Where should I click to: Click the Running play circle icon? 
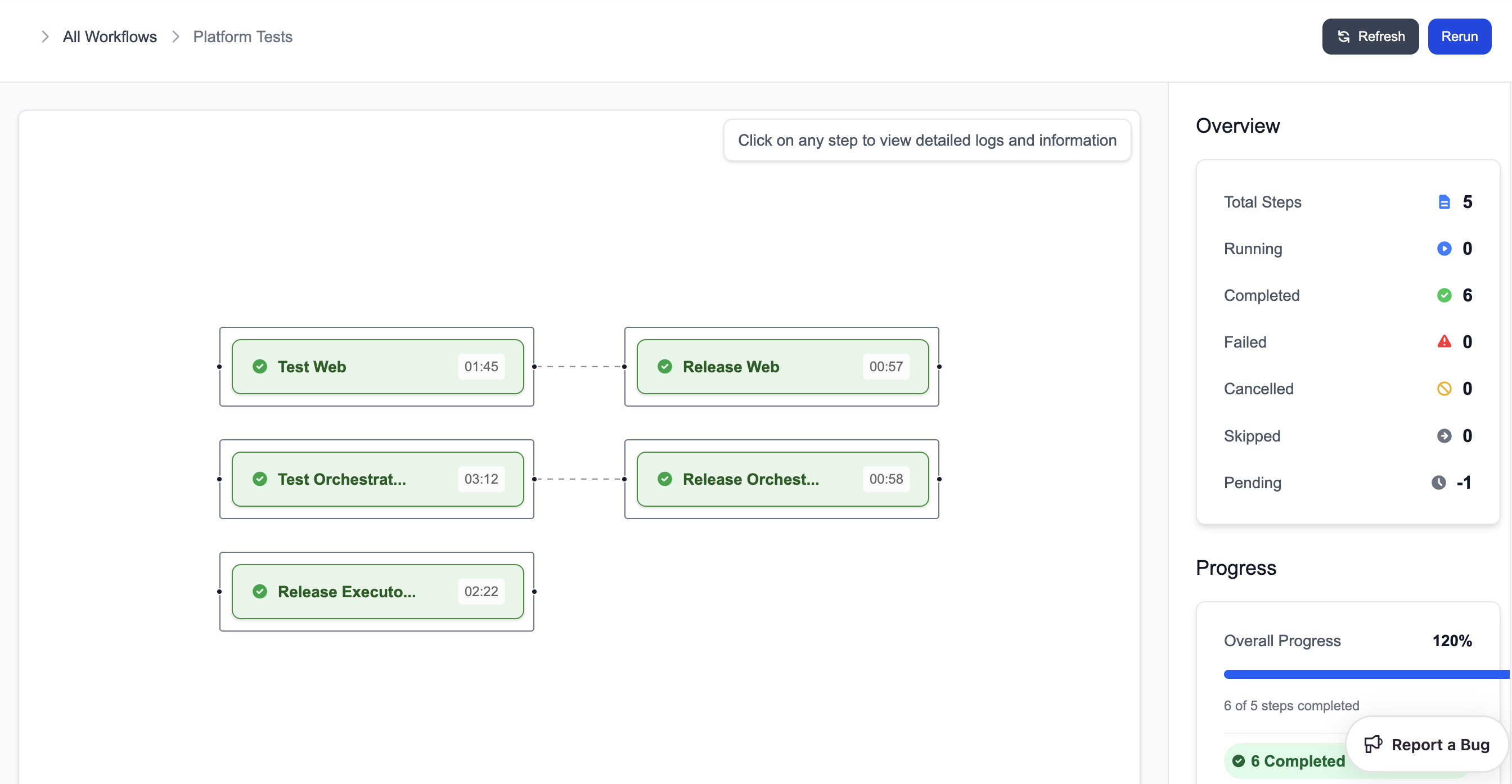pos(1444,249)
